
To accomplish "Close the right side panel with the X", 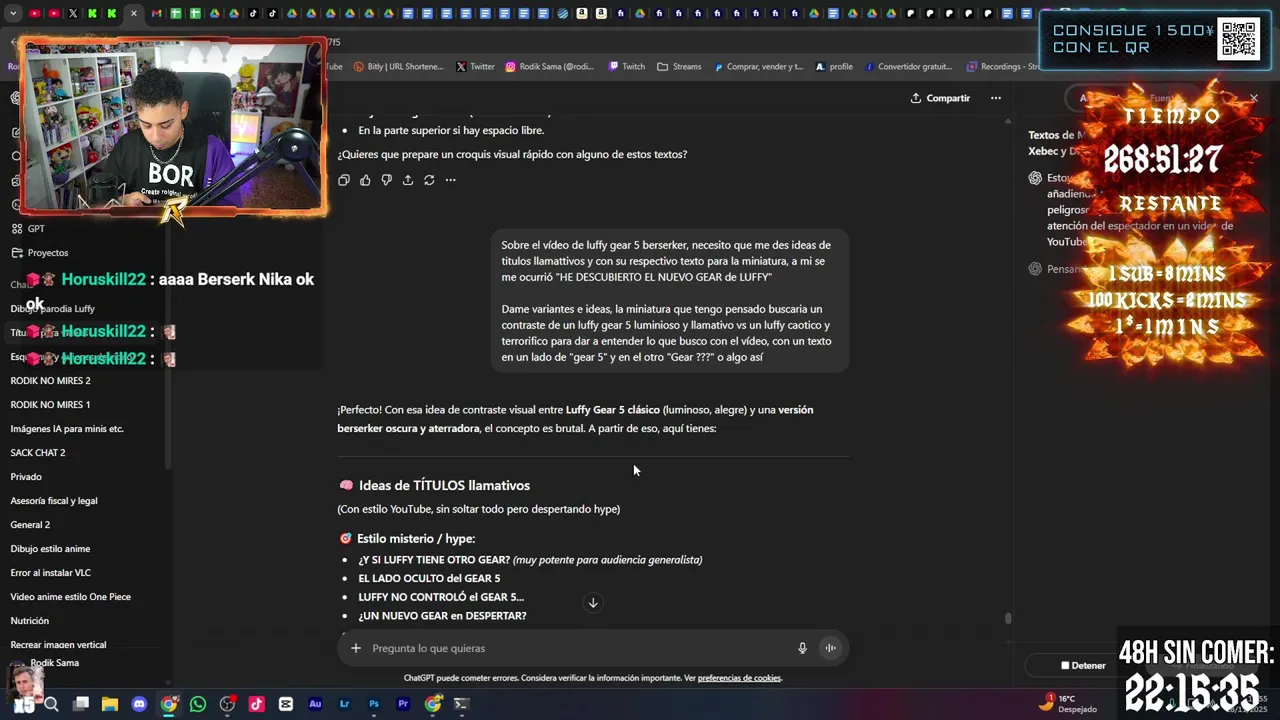I will pyautogui.click(x=1254, y=98).
